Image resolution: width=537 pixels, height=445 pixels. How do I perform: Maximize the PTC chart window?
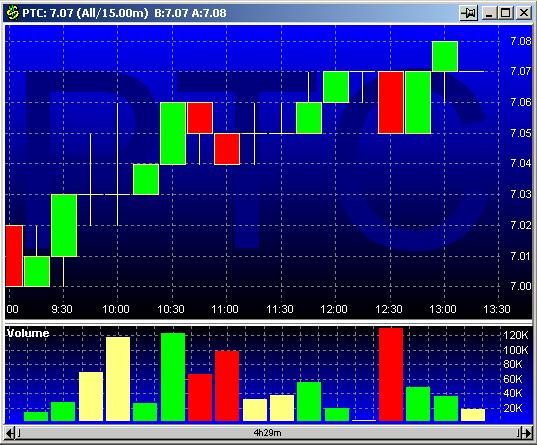(505, 13)
